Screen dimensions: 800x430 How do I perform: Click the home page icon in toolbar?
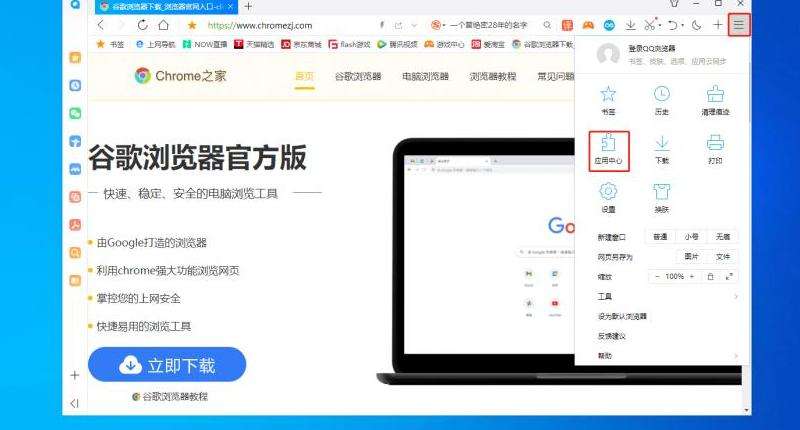[x=163, y=24]
